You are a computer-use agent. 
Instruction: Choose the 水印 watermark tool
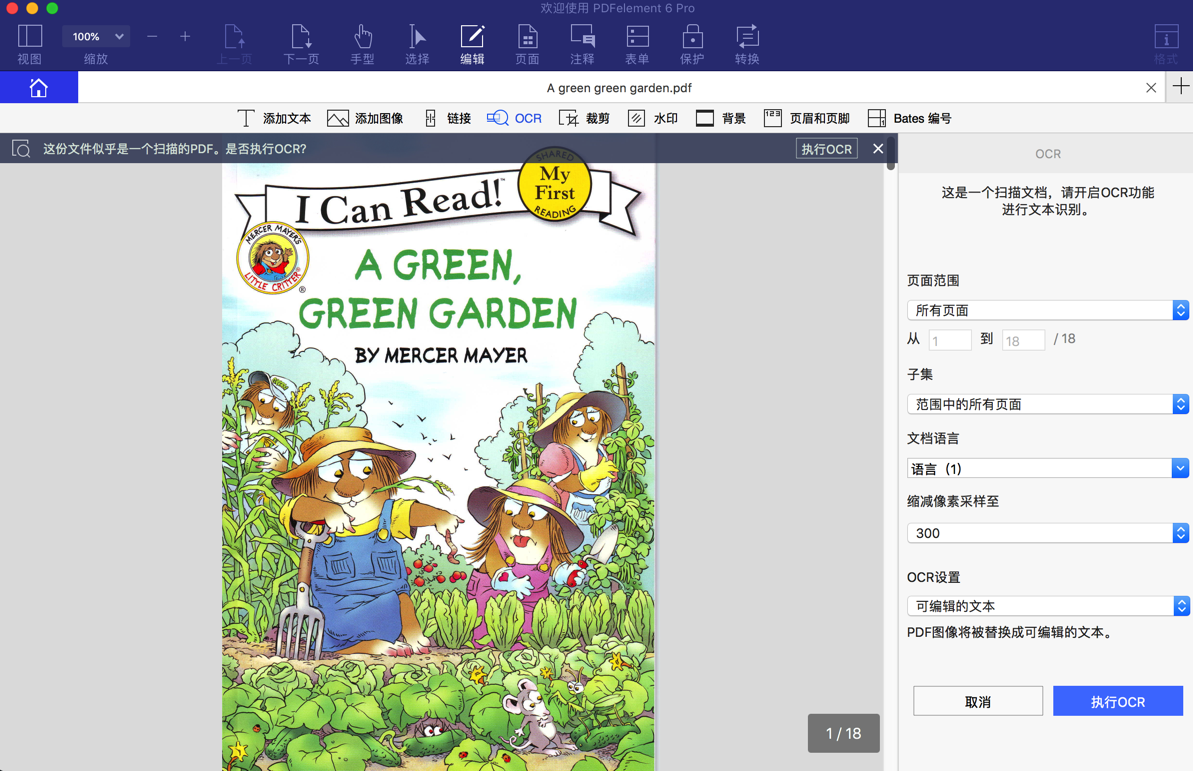click(x=653, y=118)
